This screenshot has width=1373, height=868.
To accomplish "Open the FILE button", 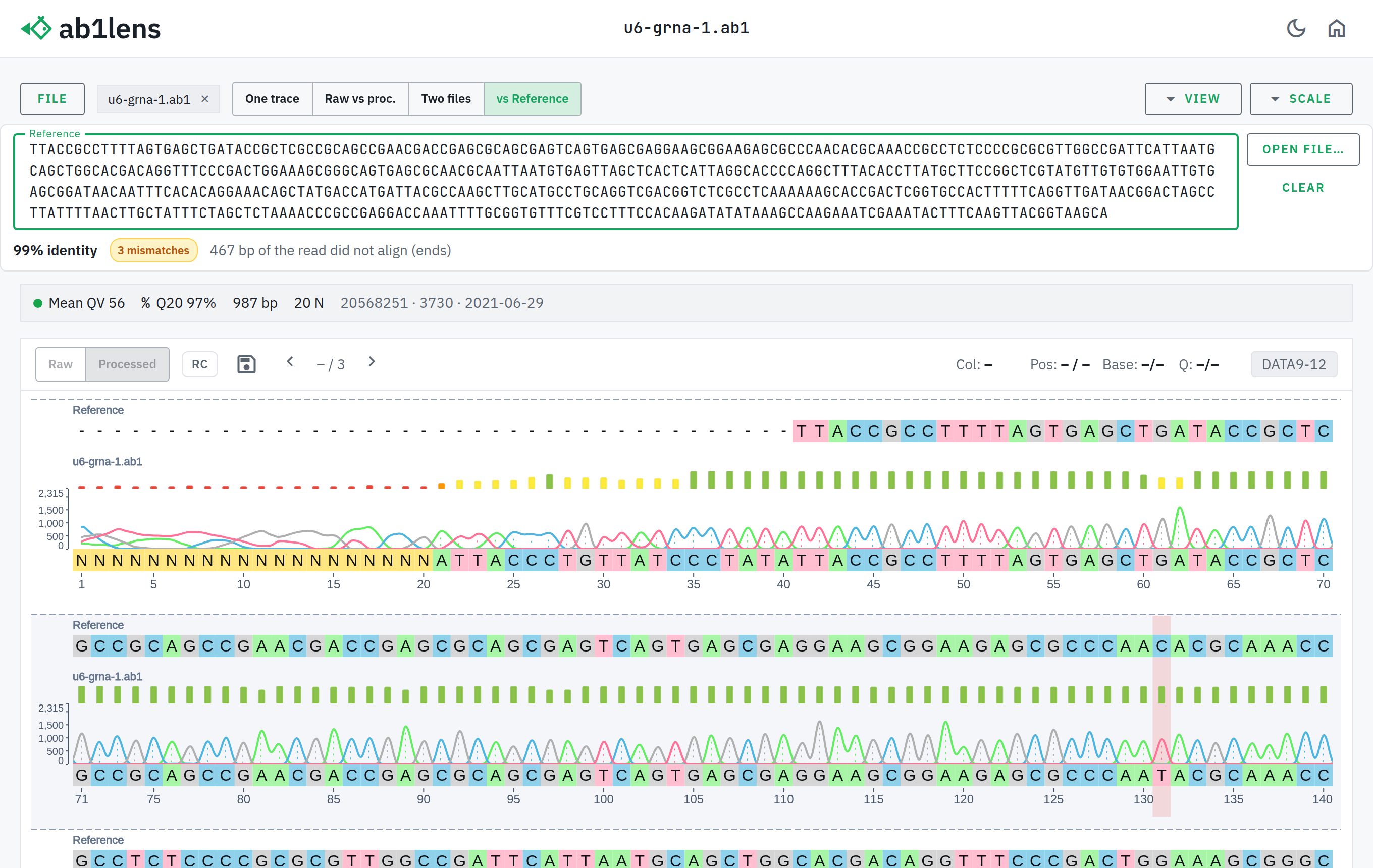I will pyautogui.click(x=52, y=98).
